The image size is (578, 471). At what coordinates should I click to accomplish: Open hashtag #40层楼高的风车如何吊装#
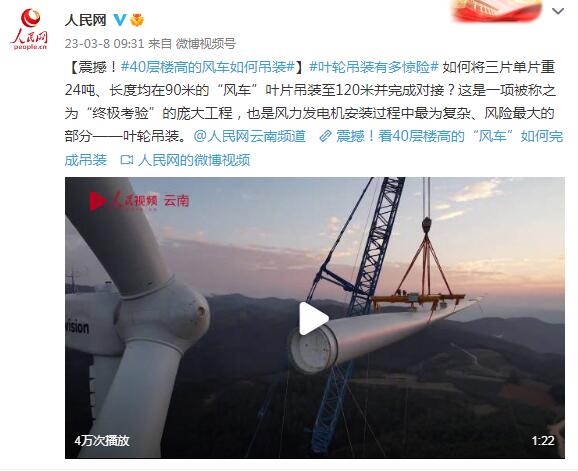tap(208, 67)
